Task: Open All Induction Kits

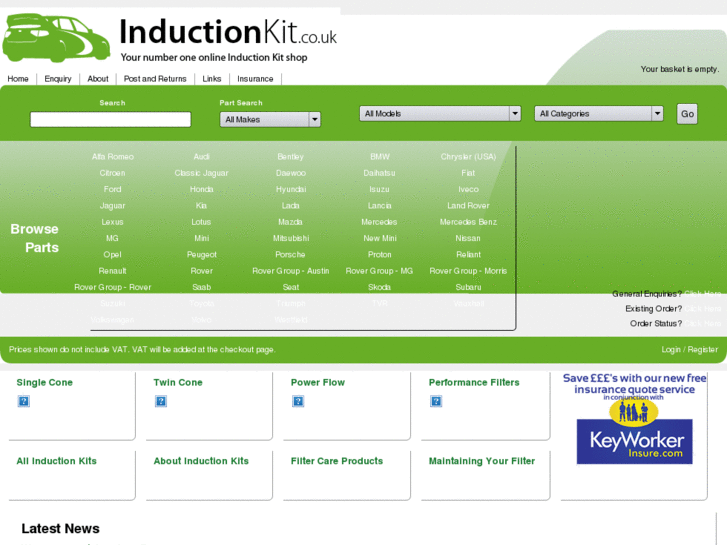Action: [x=57, y=461]
